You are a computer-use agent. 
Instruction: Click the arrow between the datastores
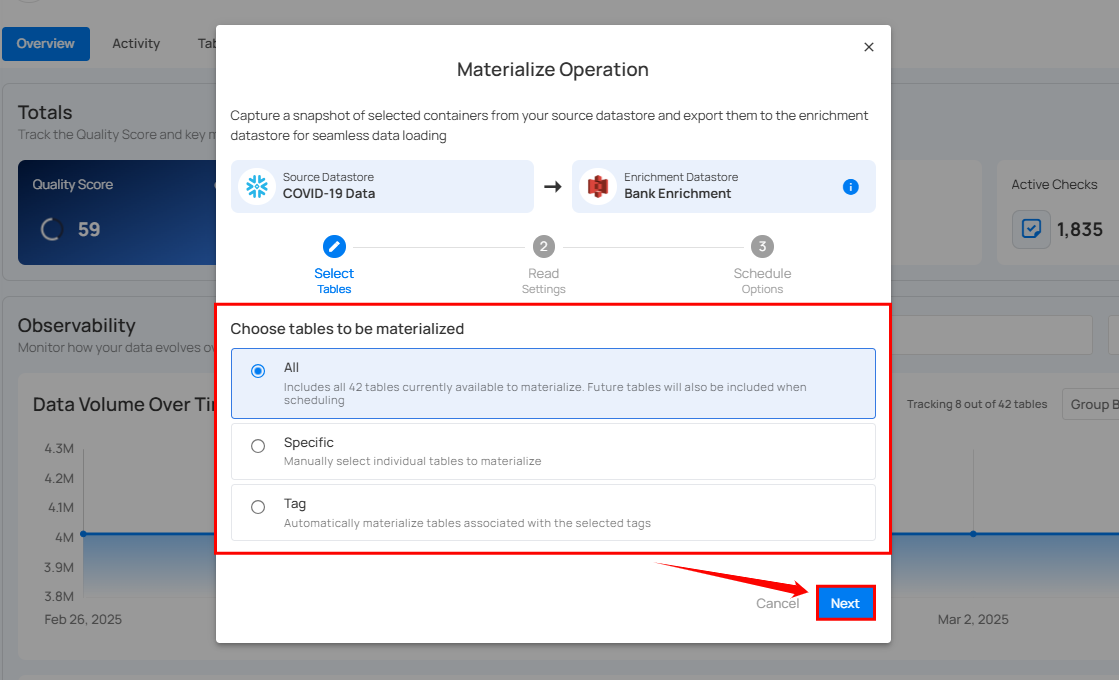[x=552, y=187]
